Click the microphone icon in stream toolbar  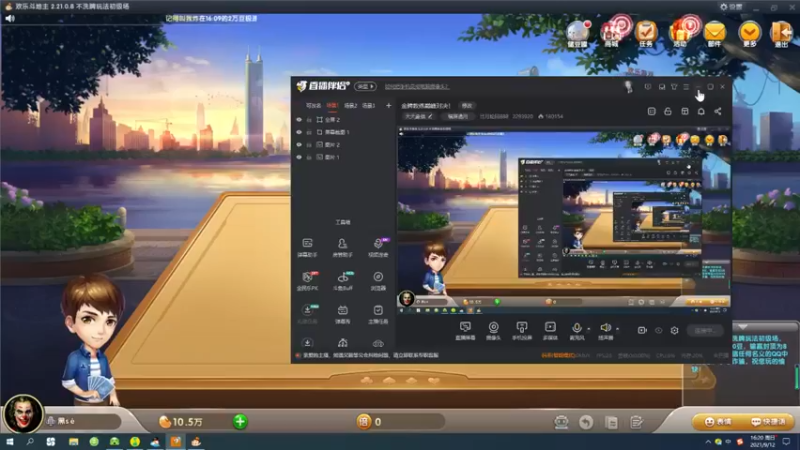tap(577, 328)
